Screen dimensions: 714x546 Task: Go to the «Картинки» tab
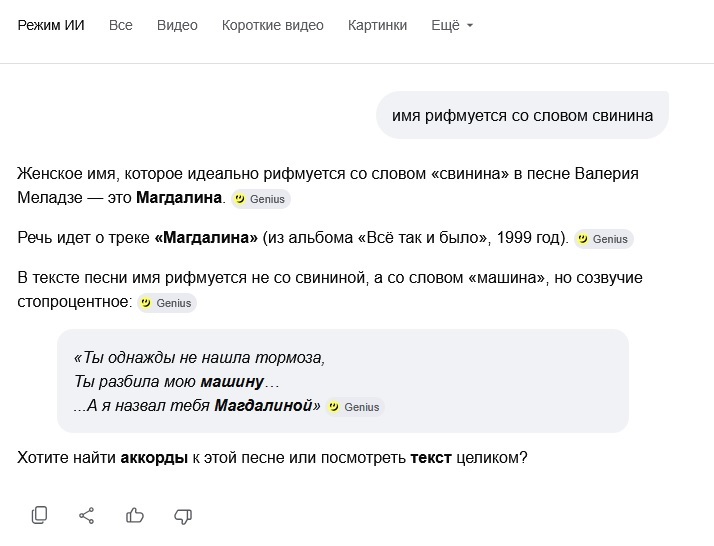(377, 25)
